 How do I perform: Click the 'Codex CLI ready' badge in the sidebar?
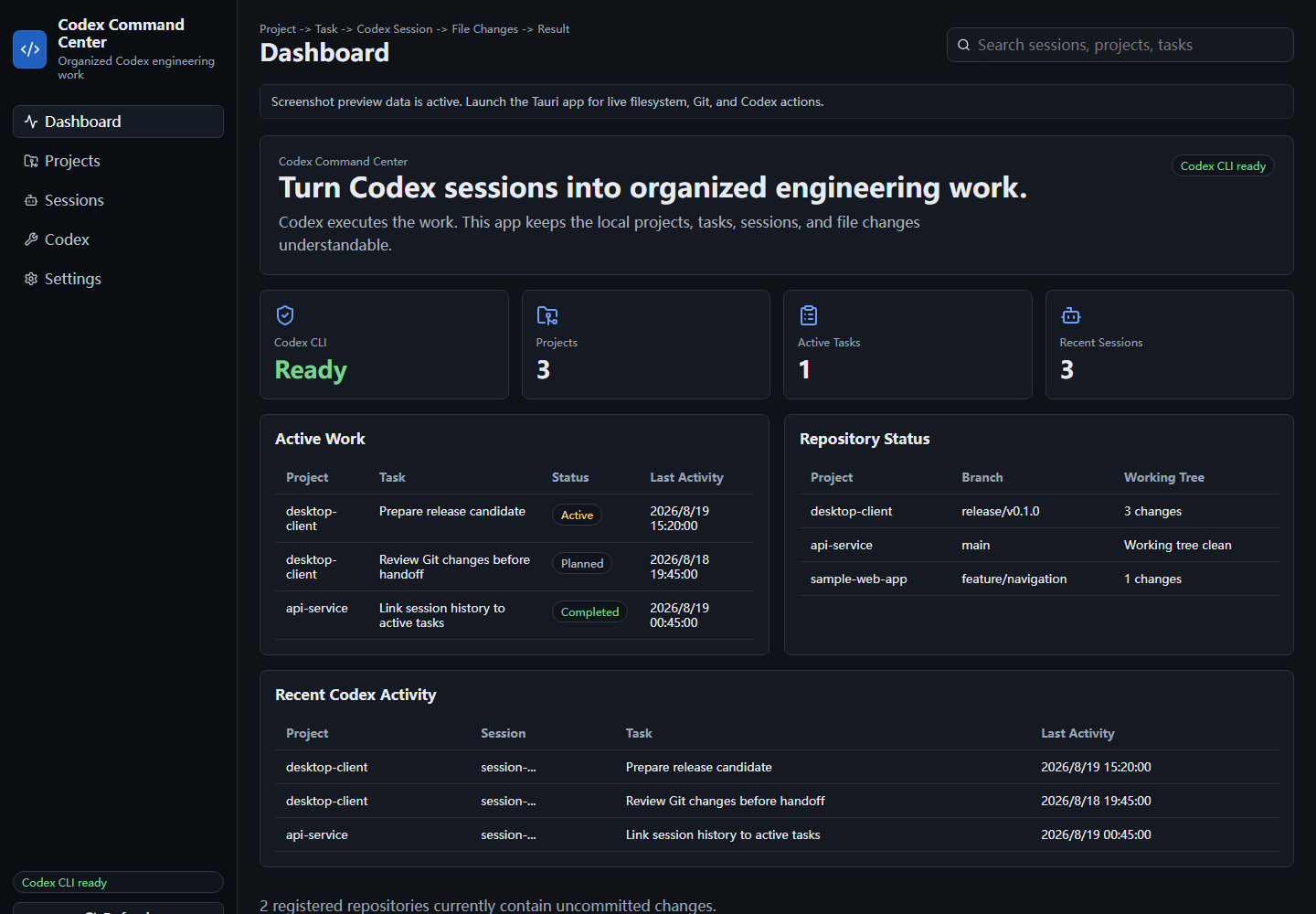click(x=118, y=882)
